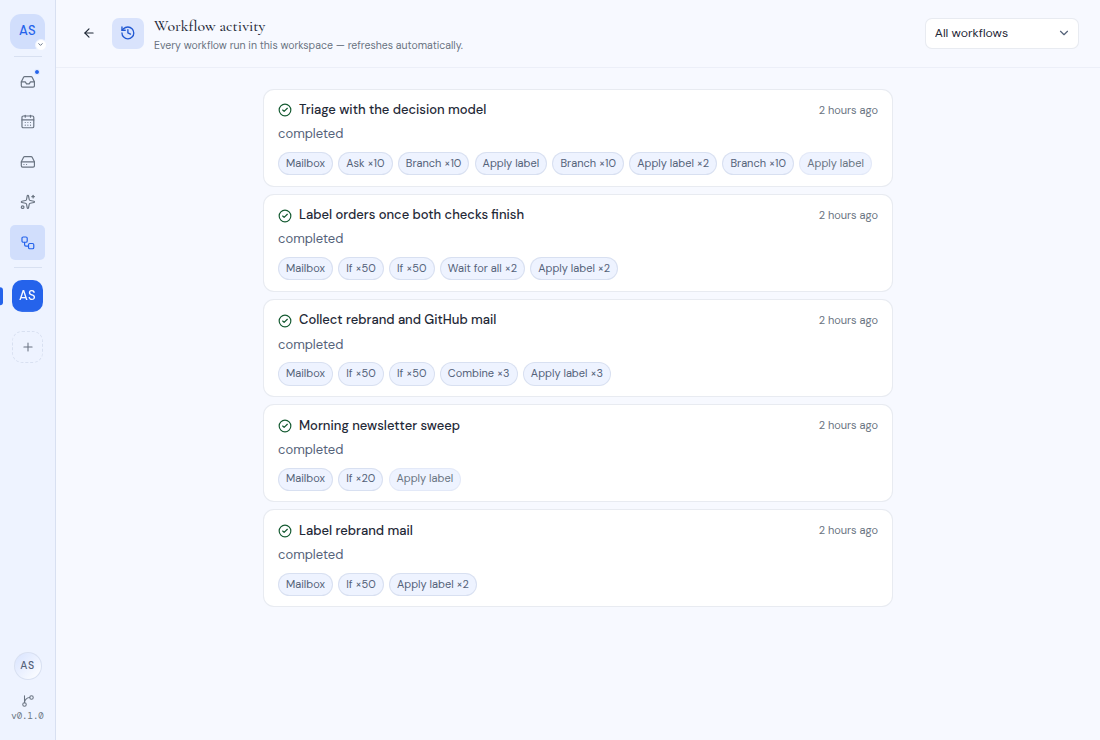Open the AS user profile avatar at bottom
This screenshot has height=740, width=1100.
click(27, 666)
